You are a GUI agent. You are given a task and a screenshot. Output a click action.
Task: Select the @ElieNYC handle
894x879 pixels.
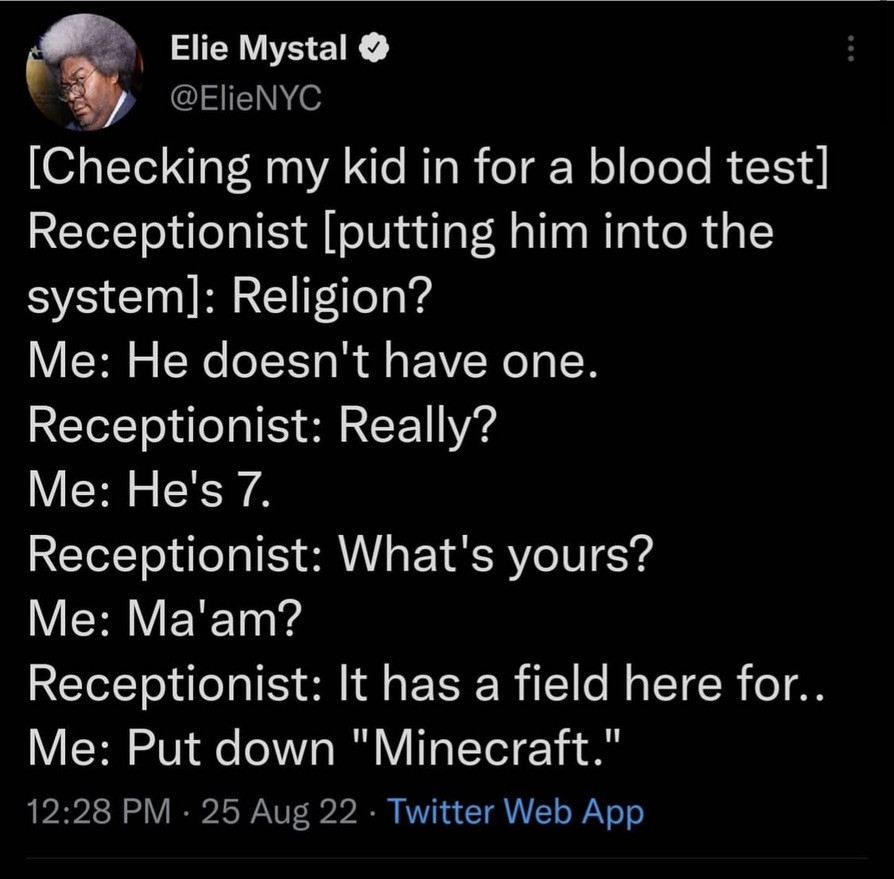[245, 96]
